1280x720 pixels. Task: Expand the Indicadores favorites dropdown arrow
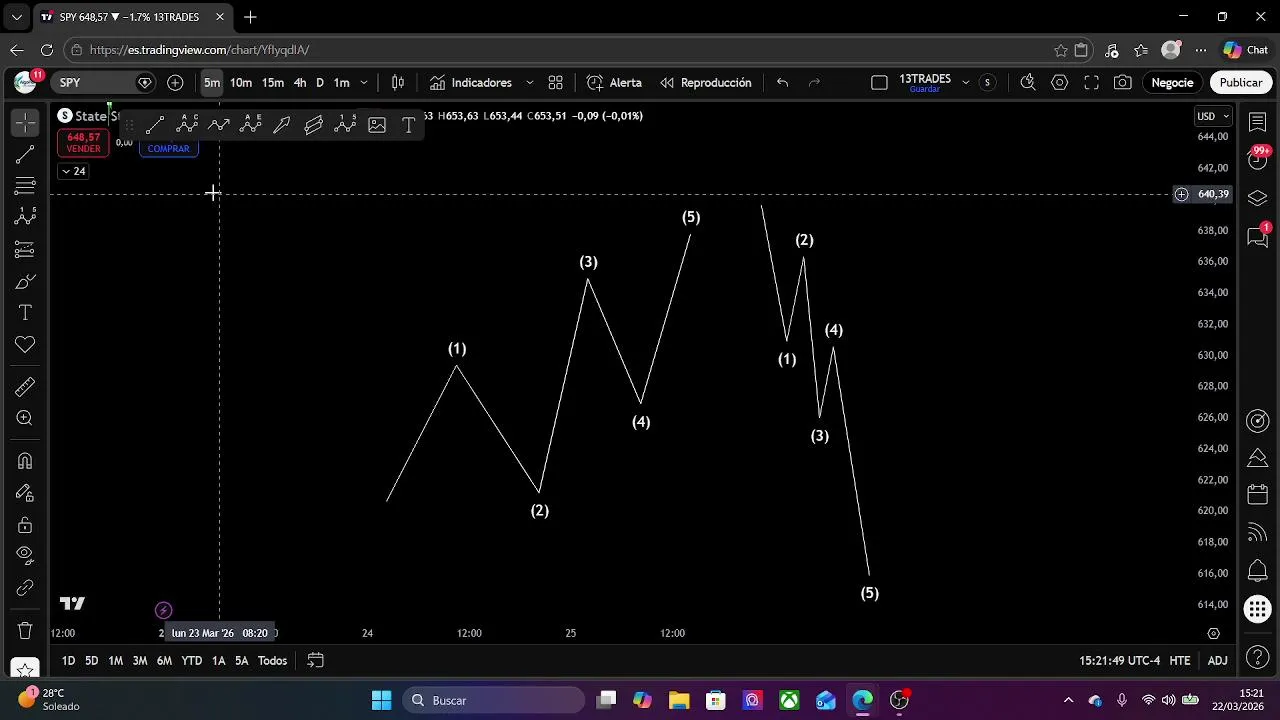click(529, 83)
